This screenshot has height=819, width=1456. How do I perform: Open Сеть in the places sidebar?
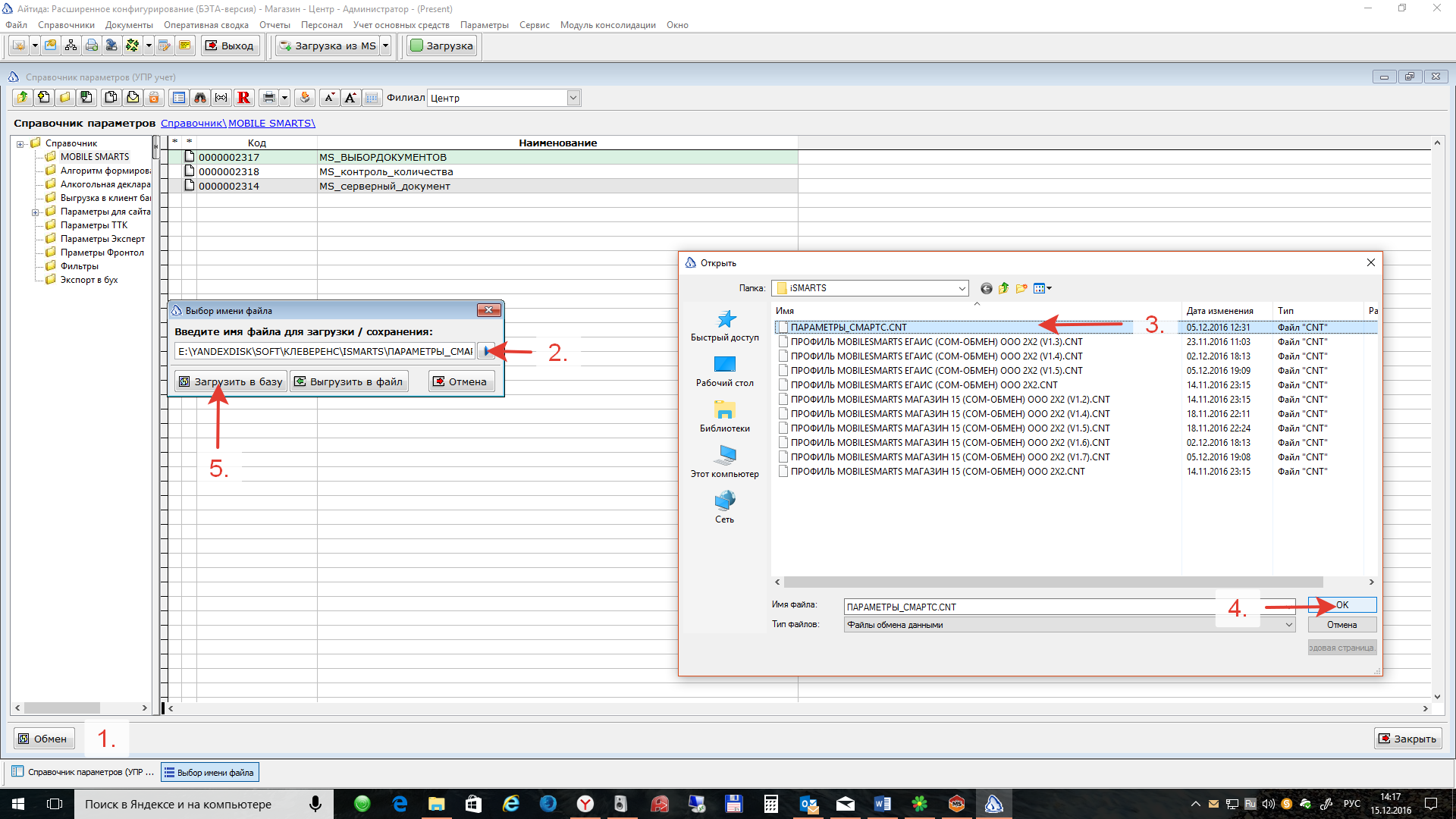click(x=725, y=508)
